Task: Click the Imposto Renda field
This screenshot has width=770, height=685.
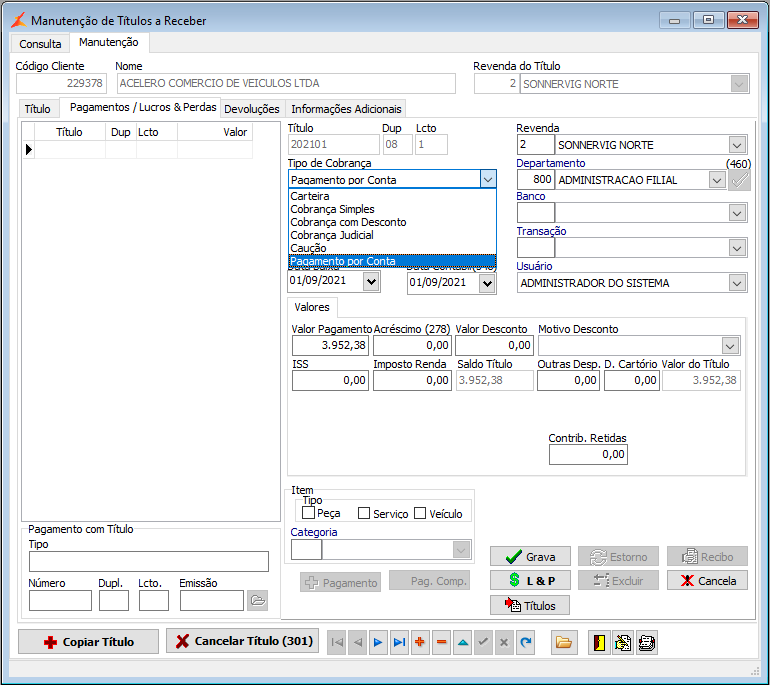Action: pos(412,380)
